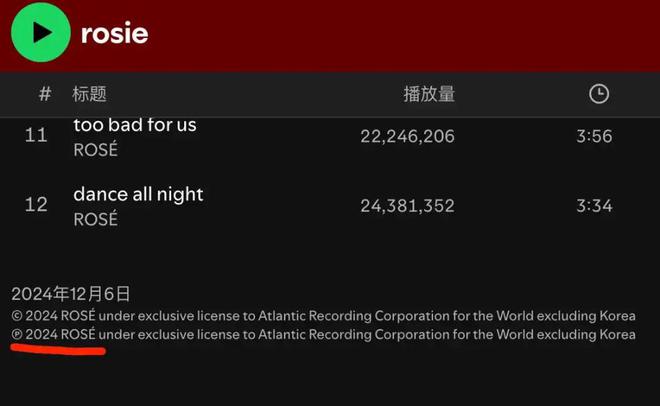Click the clock duration column icon
The width and height of the screenshot is (660, 406).
(x=599, y=94)
